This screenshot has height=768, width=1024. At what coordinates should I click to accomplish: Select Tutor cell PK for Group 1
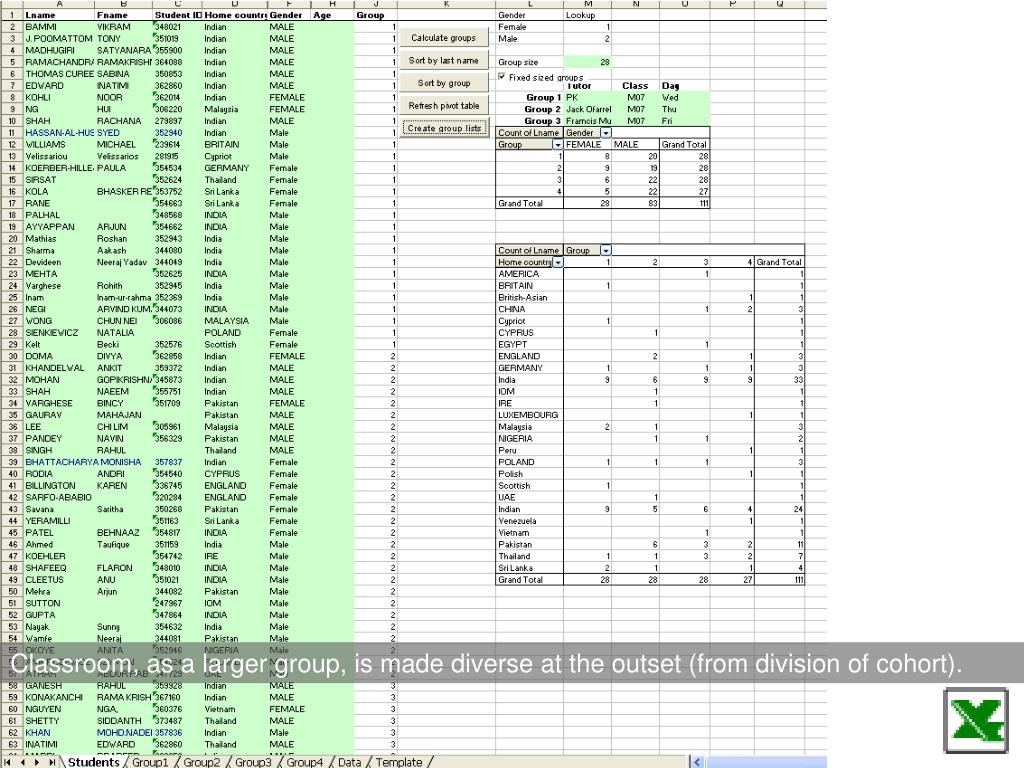coord(587,97)
